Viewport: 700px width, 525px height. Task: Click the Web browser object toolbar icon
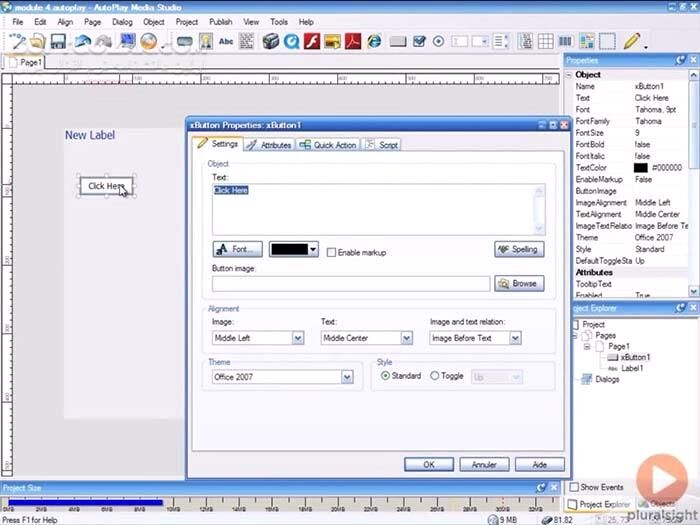[374, 41]
